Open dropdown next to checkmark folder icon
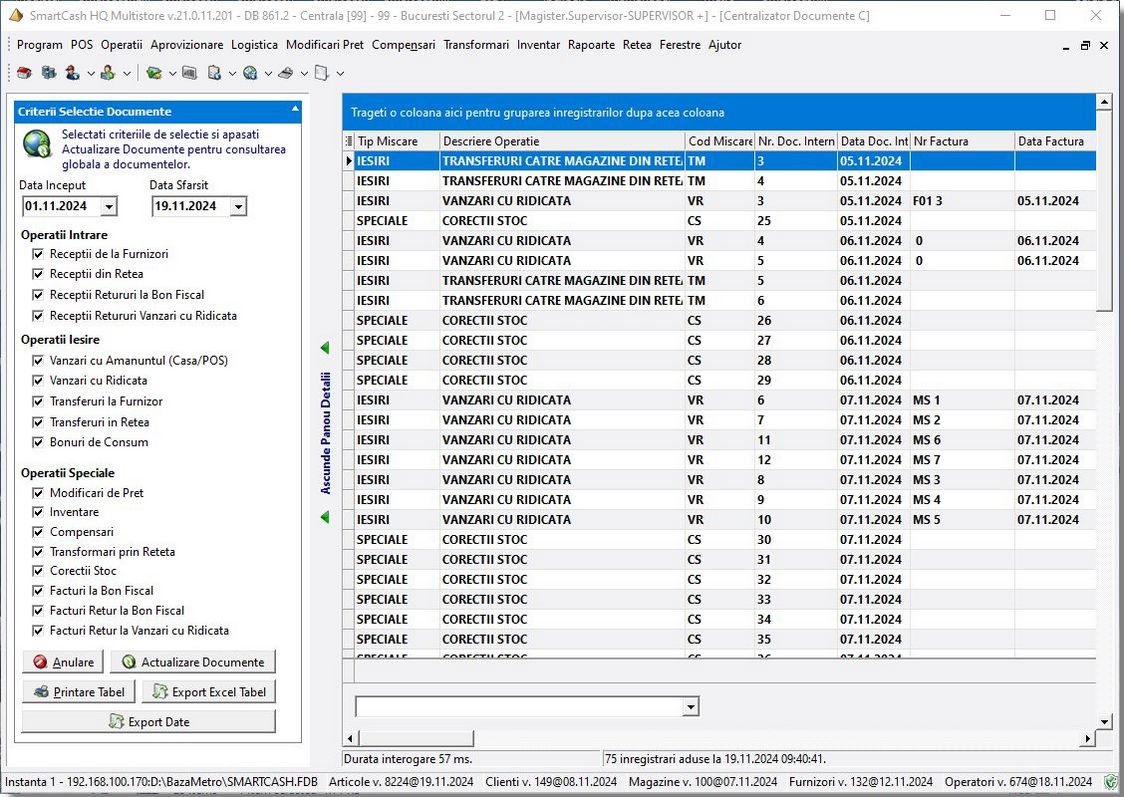The height and width of the screenshot is (797, 1124). coord(172,73)
